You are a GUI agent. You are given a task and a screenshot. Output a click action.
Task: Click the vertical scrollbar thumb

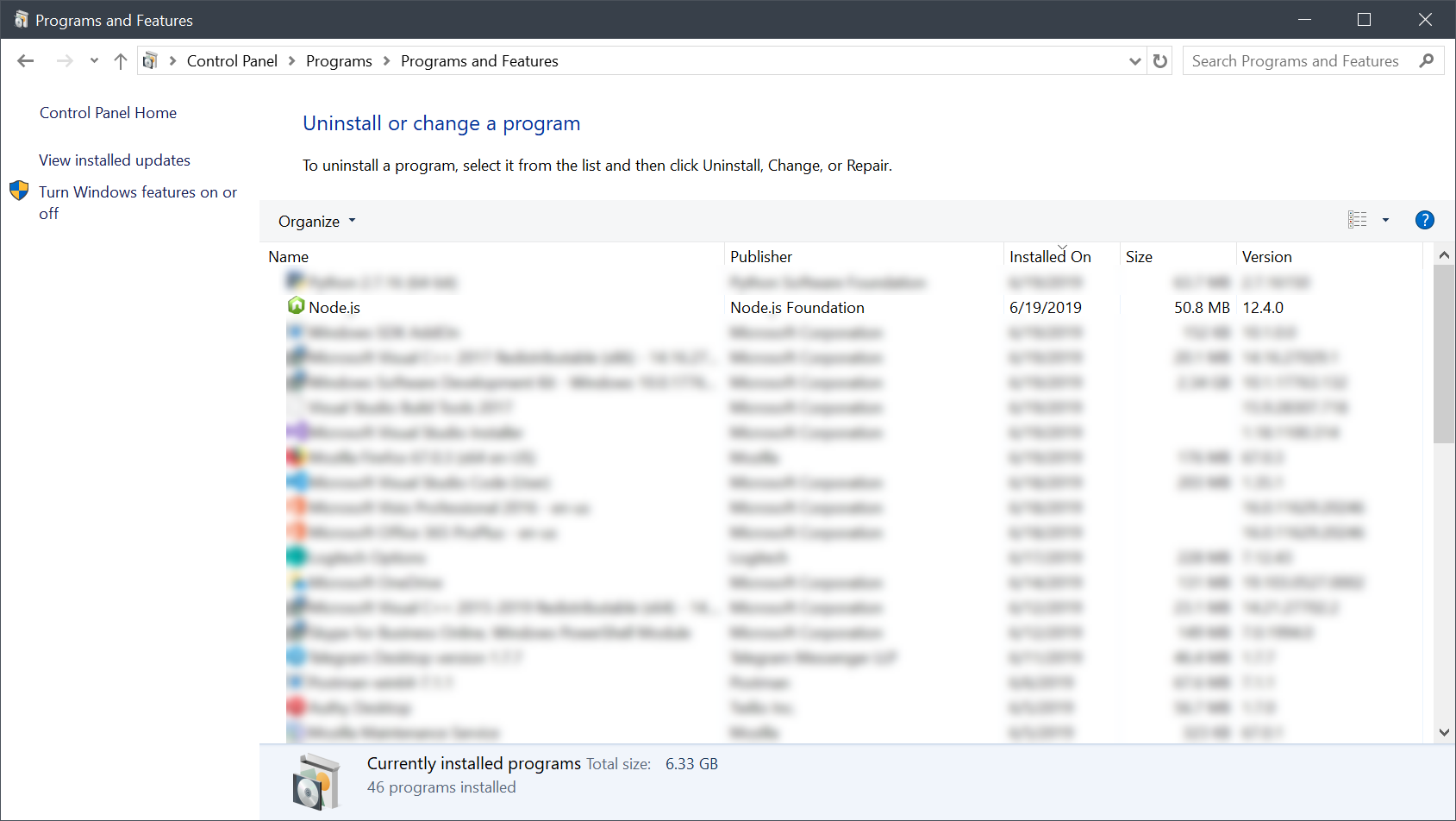coord(1445,354)
